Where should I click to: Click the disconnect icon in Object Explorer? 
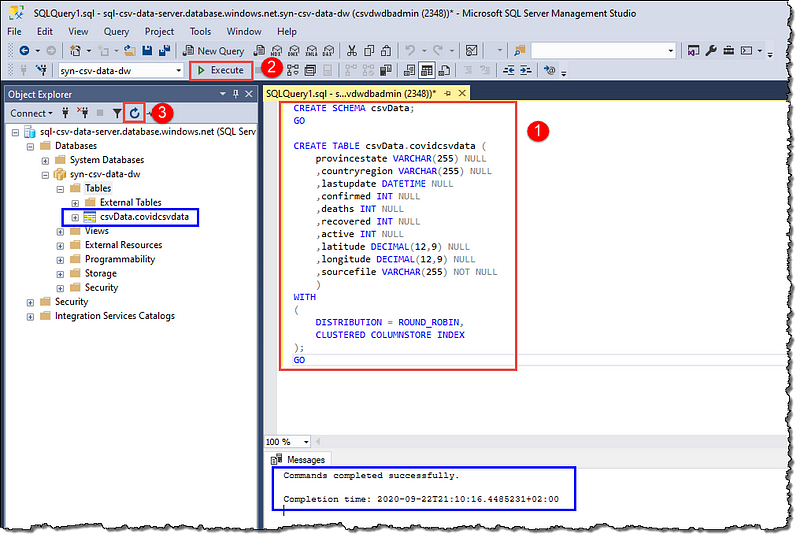83,113
